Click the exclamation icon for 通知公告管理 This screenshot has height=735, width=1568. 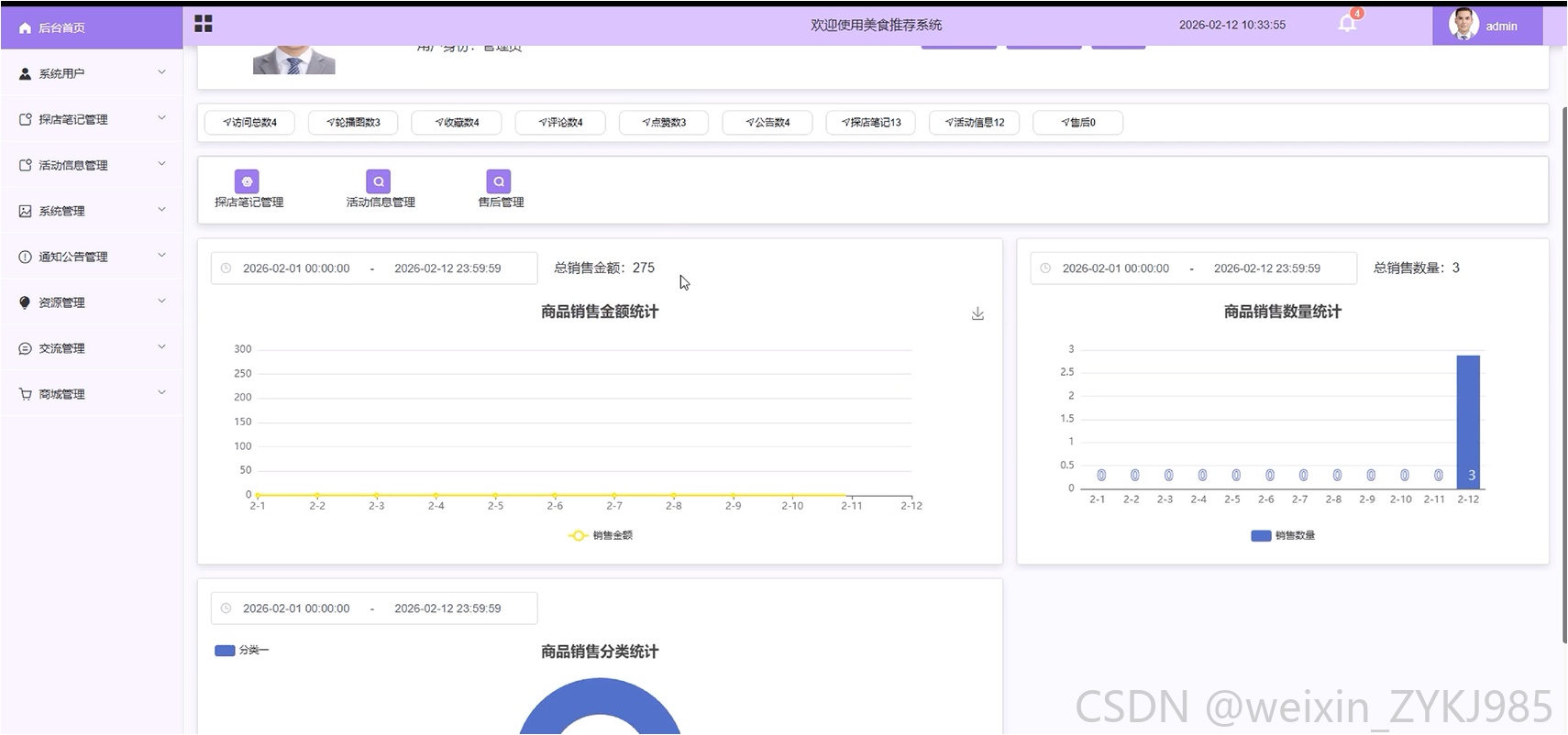(25, 257)
